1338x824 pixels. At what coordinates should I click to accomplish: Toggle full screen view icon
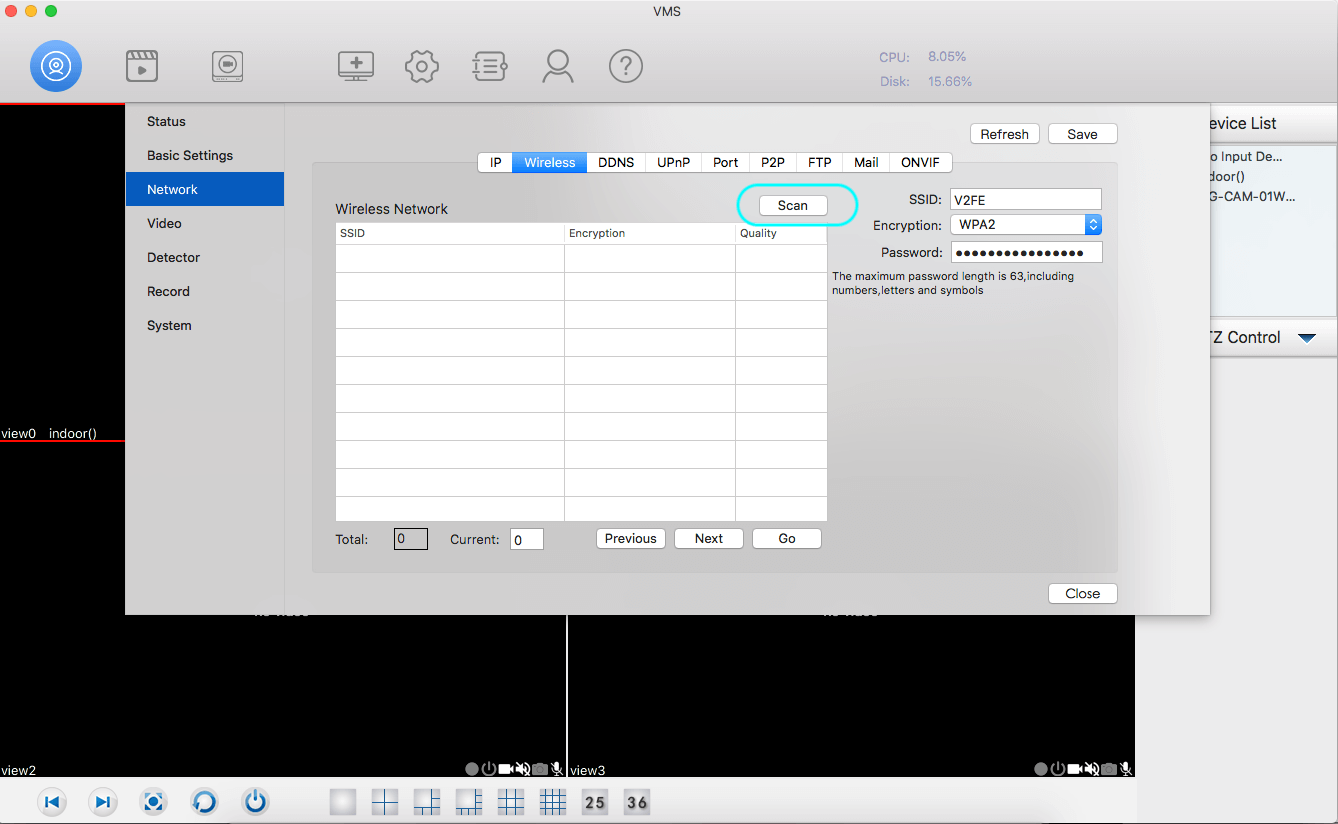[153, 802]
